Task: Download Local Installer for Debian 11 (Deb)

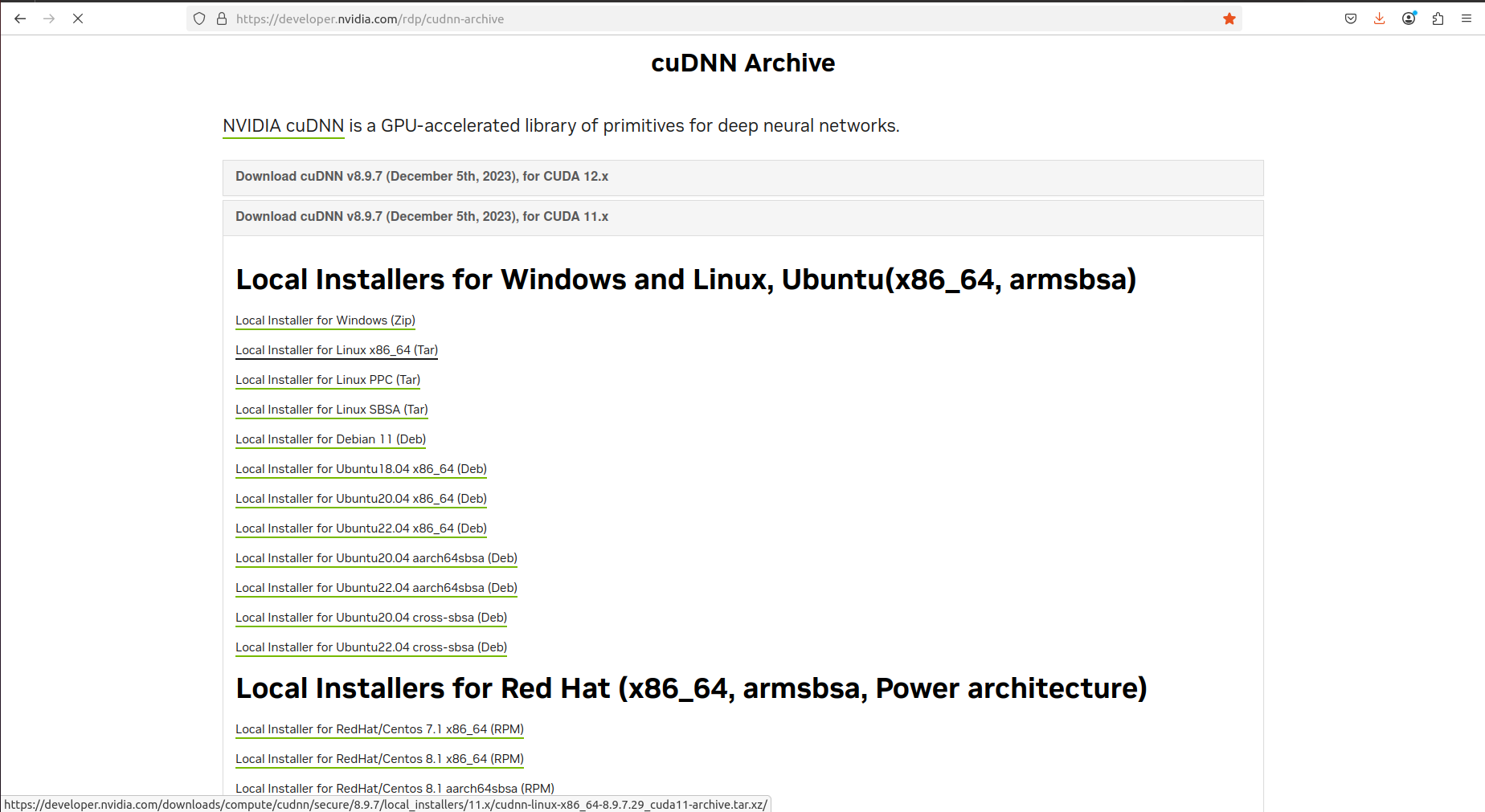Action: point(330,439)
